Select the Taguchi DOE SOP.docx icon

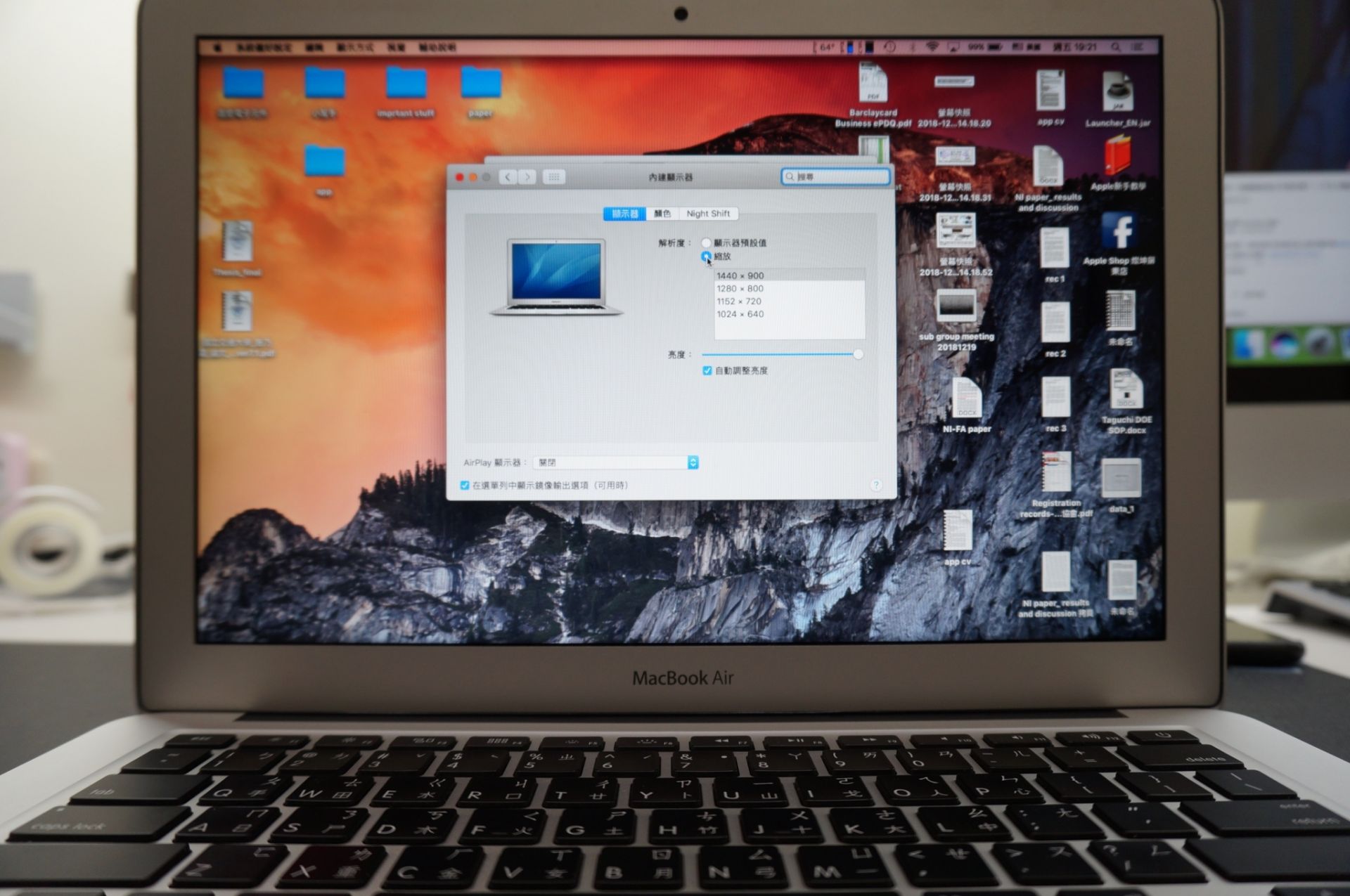1126,389
